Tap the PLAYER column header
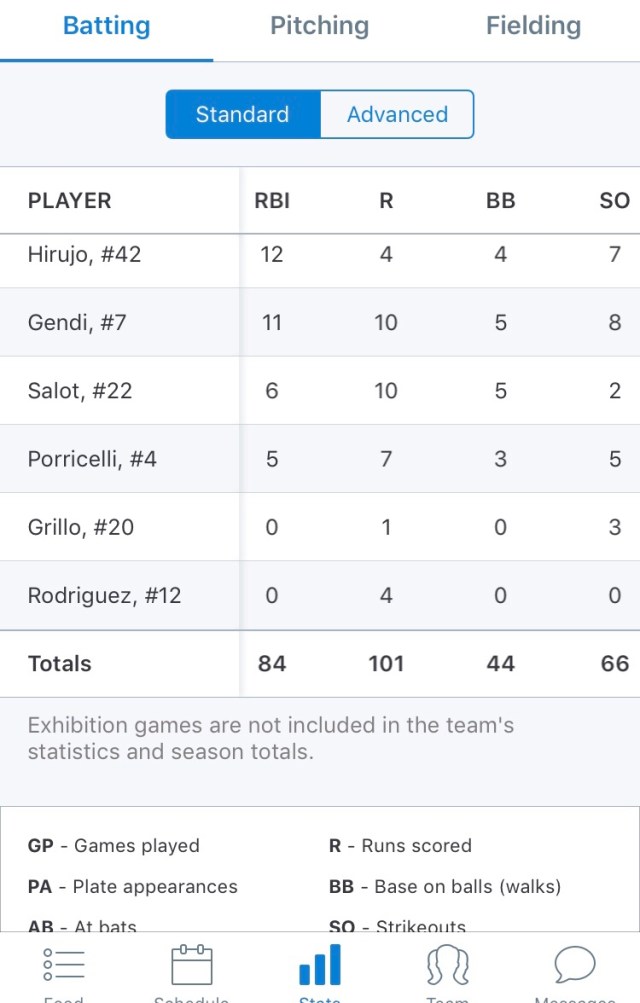 pyautogui.click(x=70, y=201)
